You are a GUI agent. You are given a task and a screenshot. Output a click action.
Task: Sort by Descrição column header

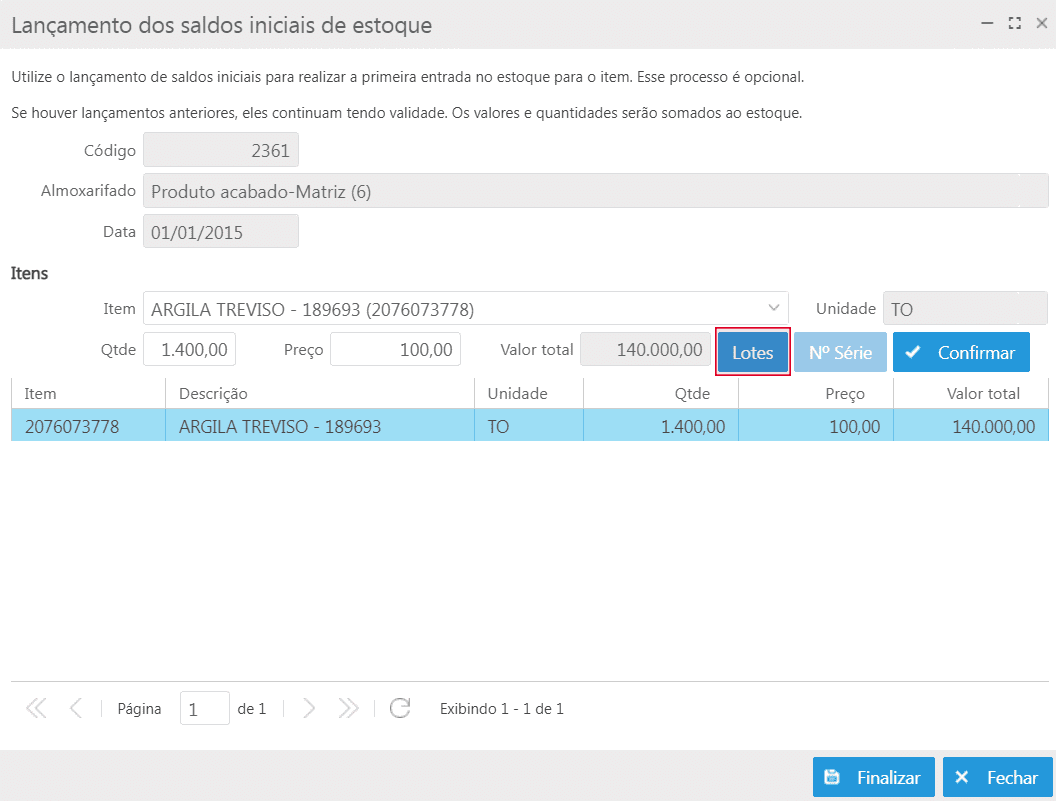pos(320,394)
